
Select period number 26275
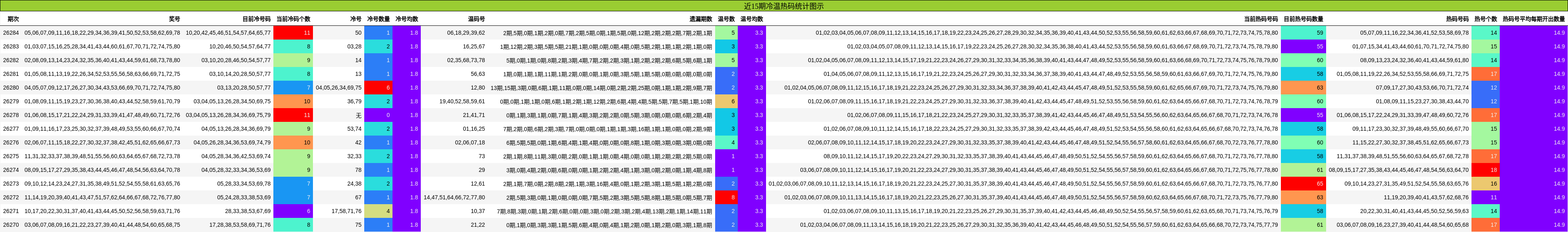(x=11, y=156)
